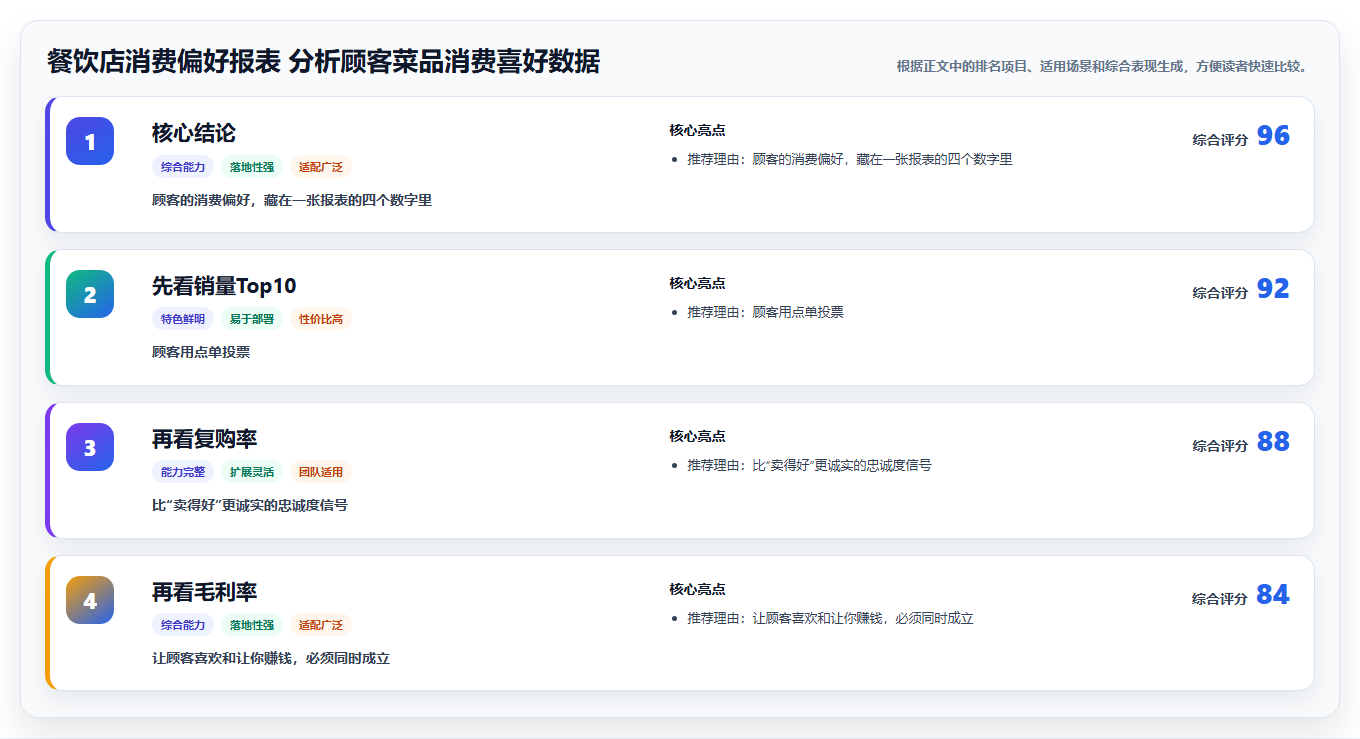Click 综合评分 label beside 84
Viewport: 1360px width, 739px height.
pyautogui.click(x=1220, y=599)
